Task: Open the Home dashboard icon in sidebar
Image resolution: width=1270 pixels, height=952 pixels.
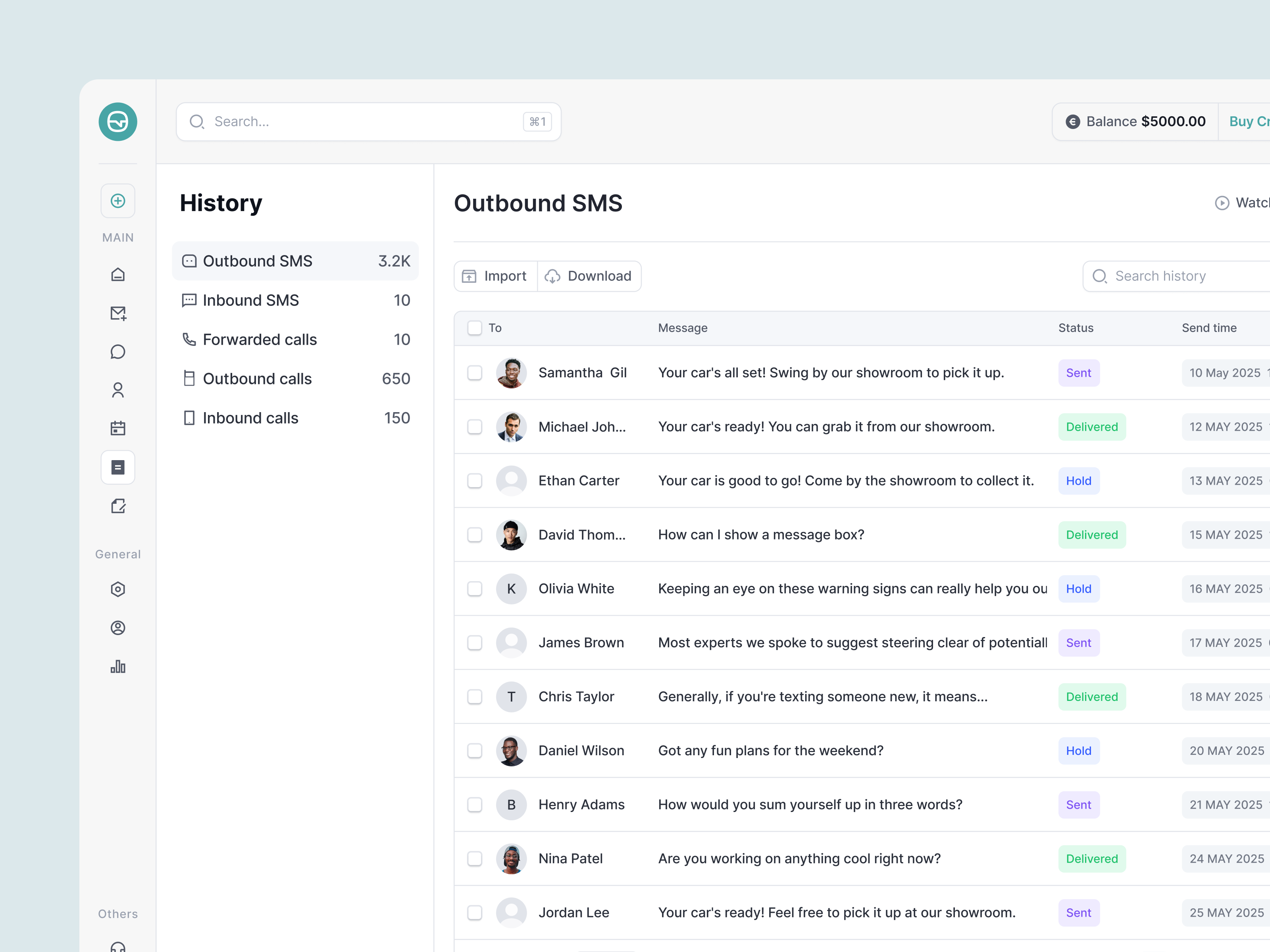Action: (x=118, y=274)
